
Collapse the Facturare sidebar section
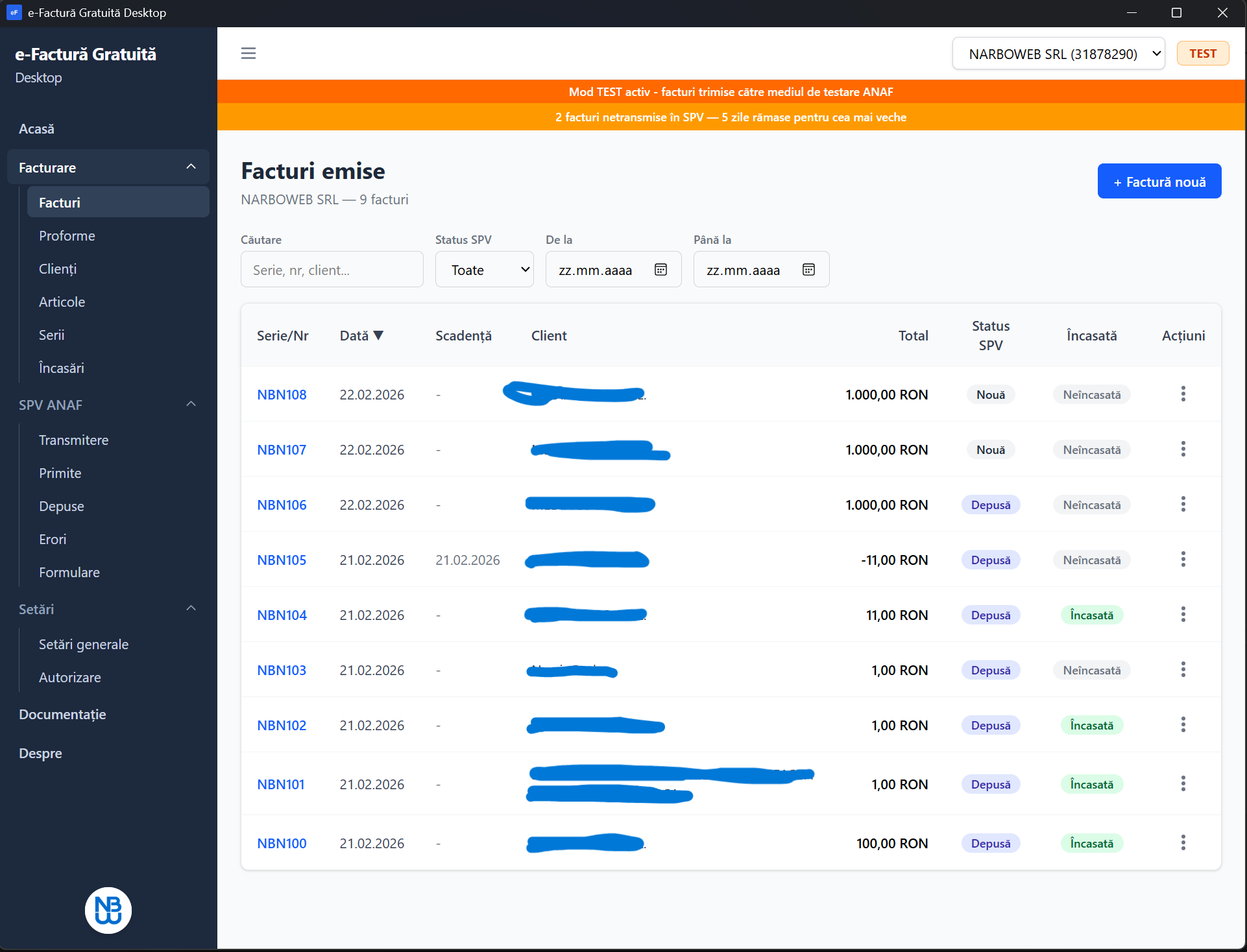point(191,167)
